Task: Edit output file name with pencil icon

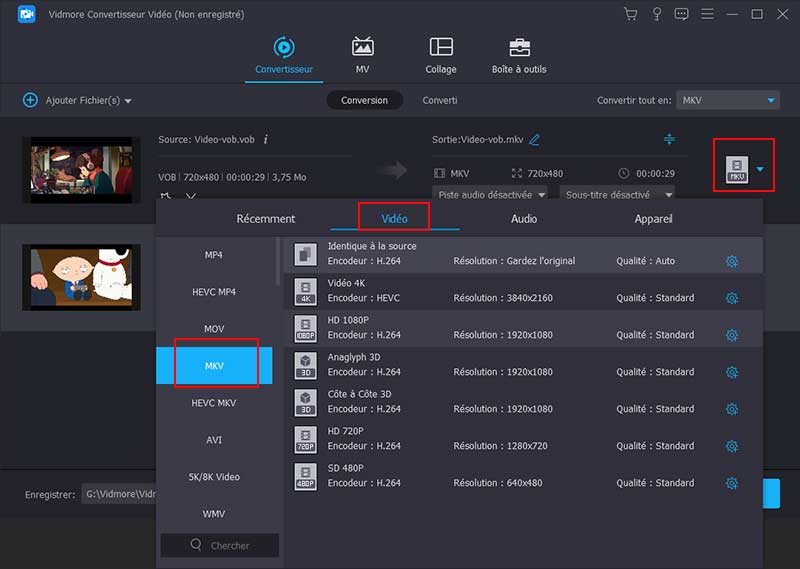Action: click(535, 139)
